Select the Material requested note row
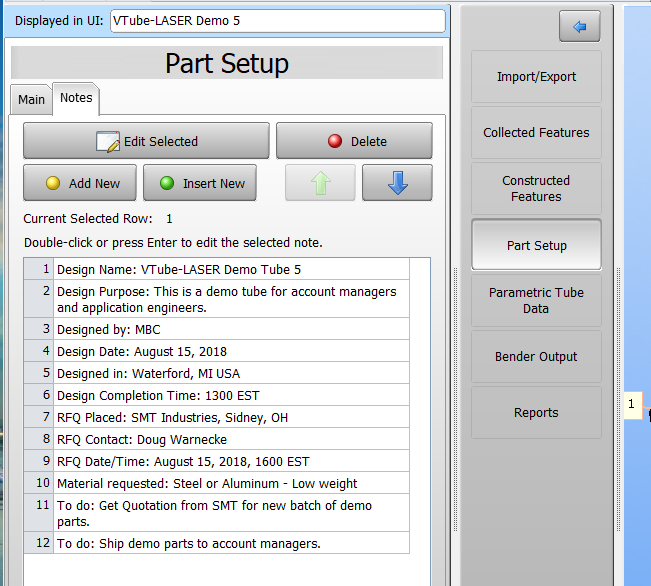This screenshot has height=586, width=651. tap(230, 483)
